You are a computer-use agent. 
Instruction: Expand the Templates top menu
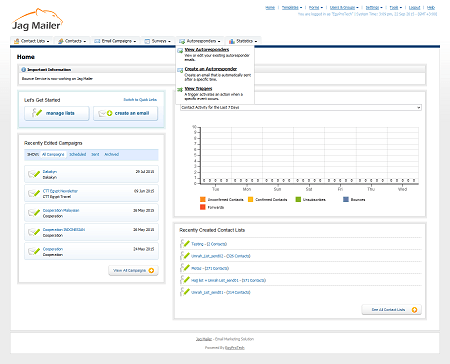click(292, 7)
